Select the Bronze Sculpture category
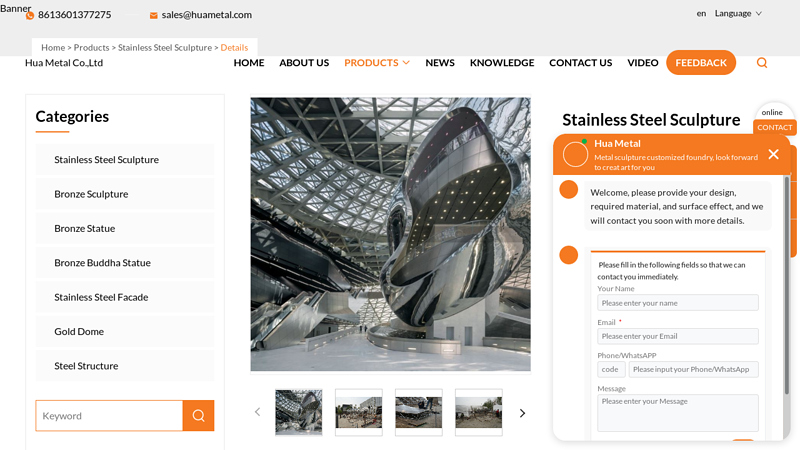This screenshot has width=800, height=450. pos(125,194)
